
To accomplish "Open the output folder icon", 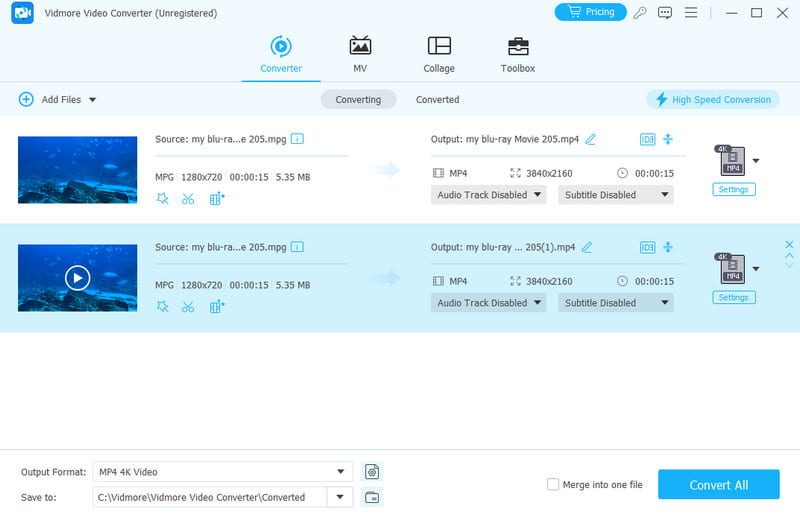I will (372, 497).
